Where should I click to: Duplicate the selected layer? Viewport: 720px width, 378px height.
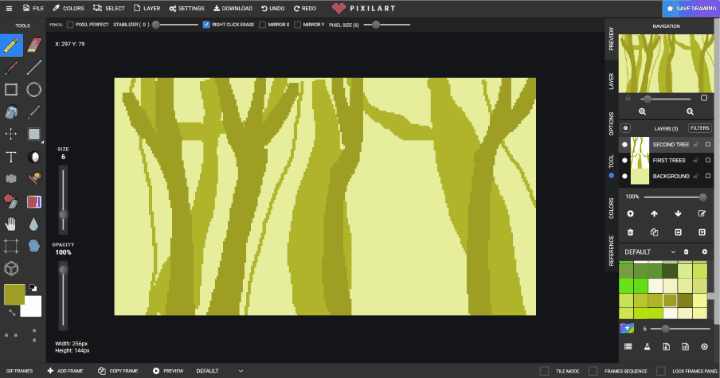click(654, 232)
